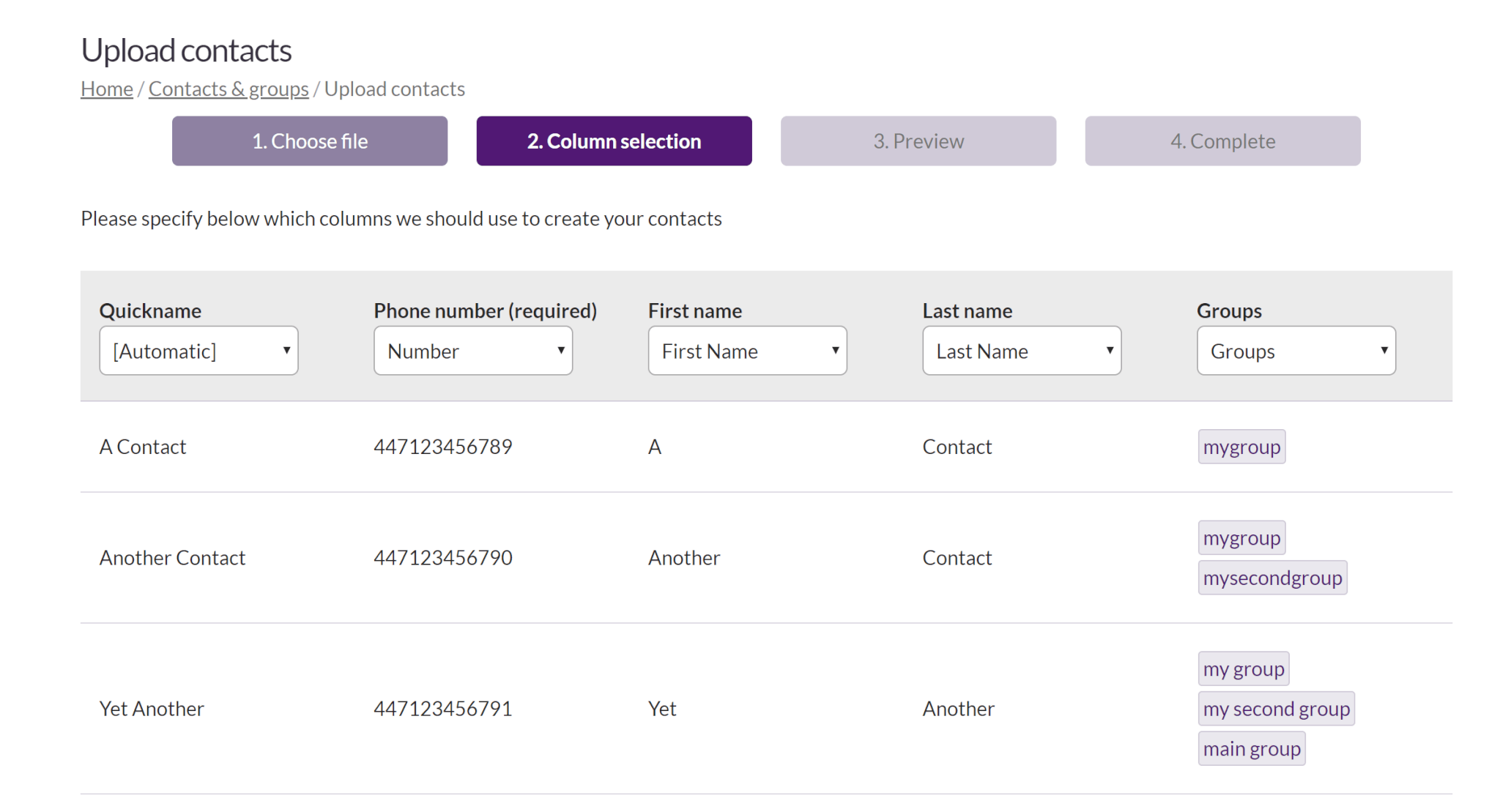Go back to the Choose file step

(x=309, y=141)
